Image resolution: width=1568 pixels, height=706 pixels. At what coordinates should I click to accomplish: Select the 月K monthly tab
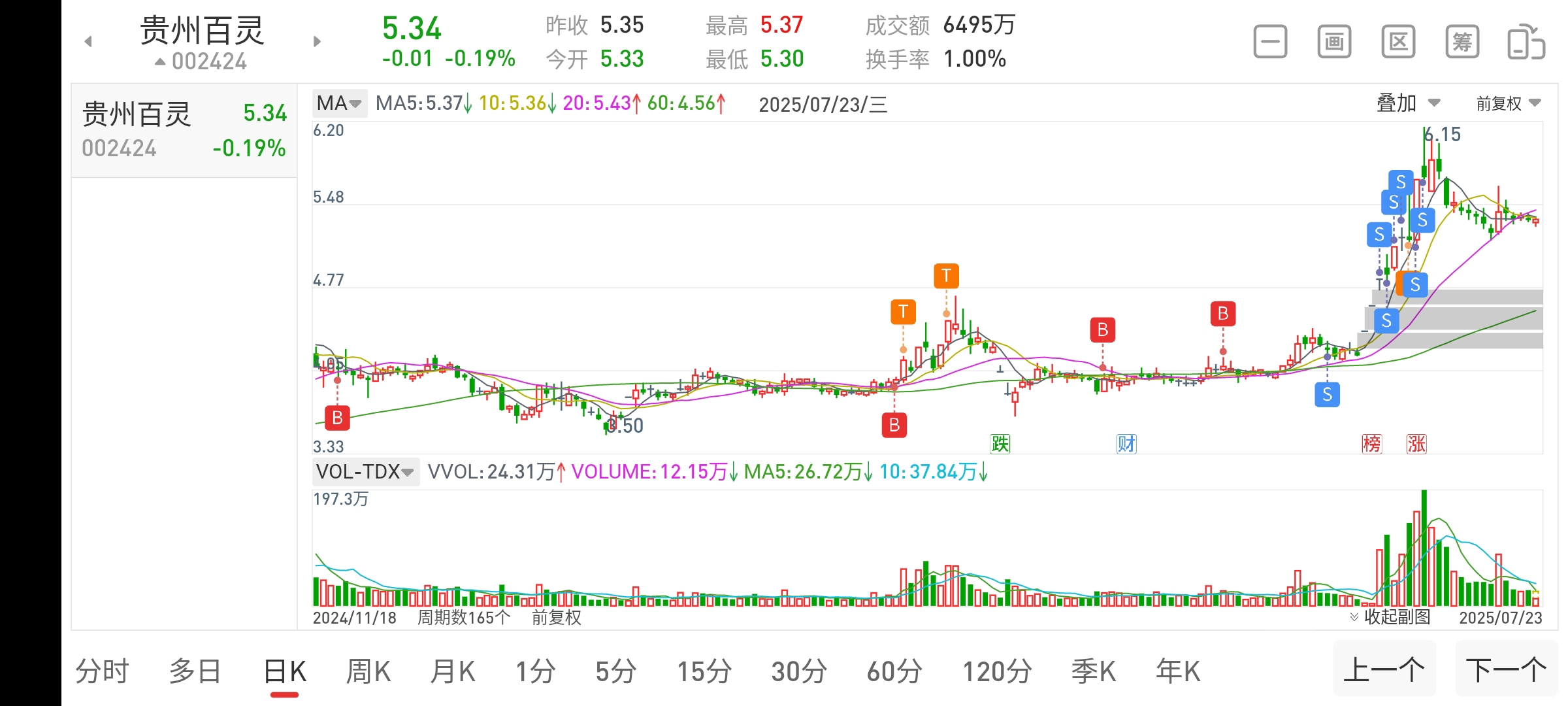[x=453, y=671]
